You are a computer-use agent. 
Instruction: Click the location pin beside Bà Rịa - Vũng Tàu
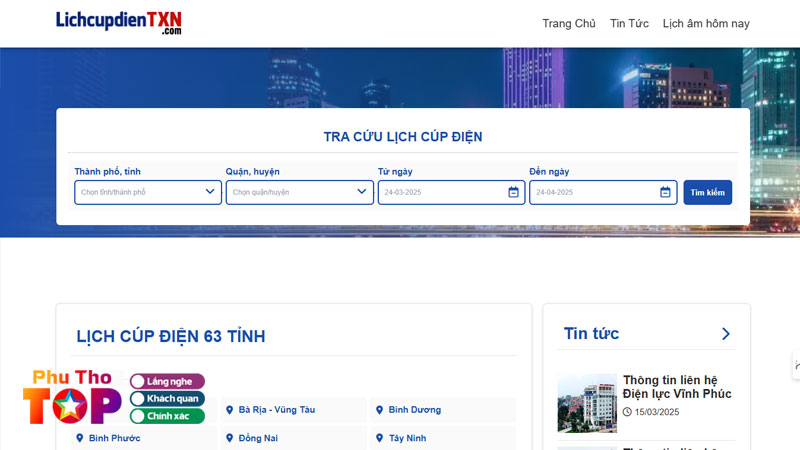tap(230, 410)
